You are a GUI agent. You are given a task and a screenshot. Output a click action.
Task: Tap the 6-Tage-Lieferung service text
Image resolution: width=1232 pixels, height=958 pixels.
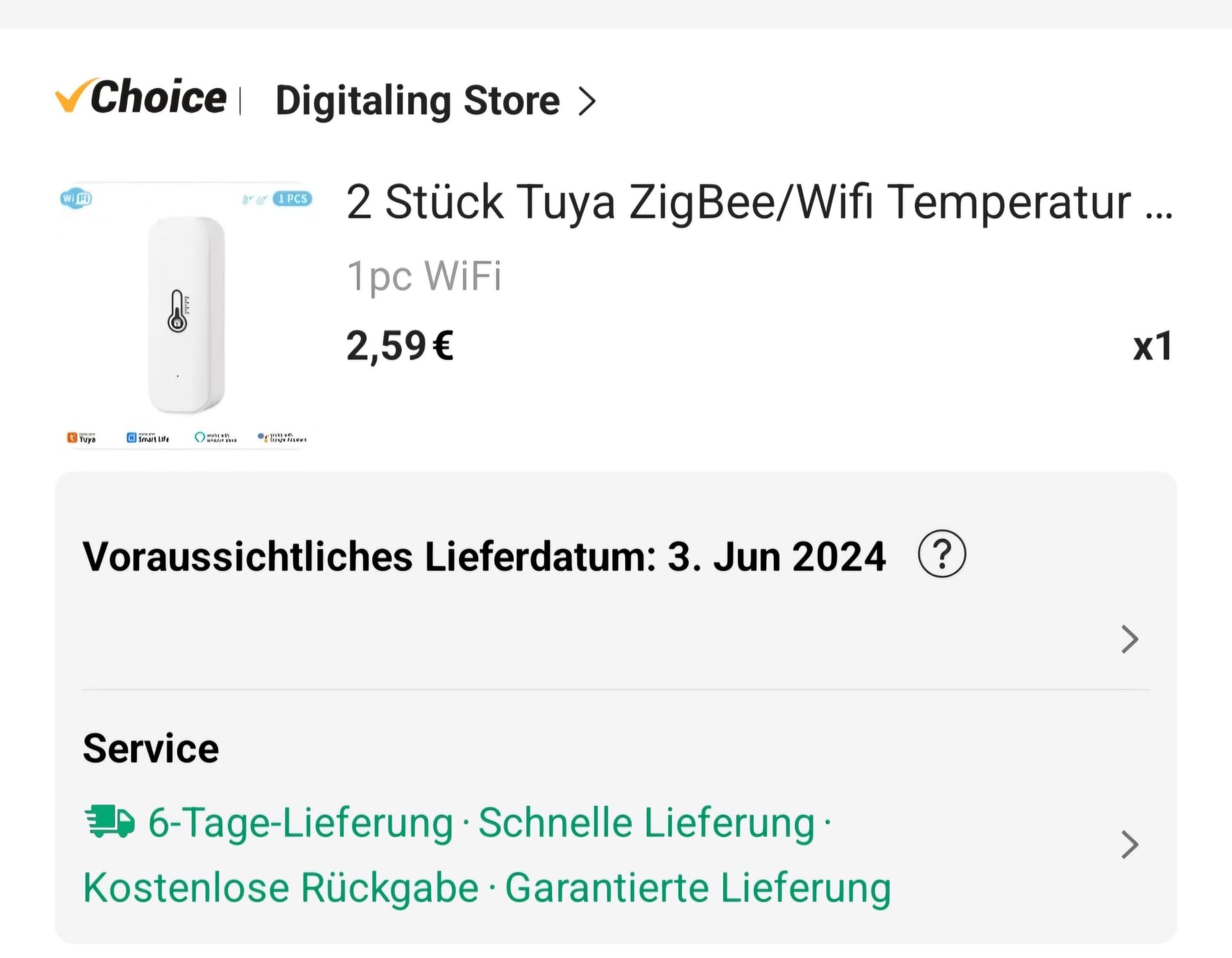[300, 823]
